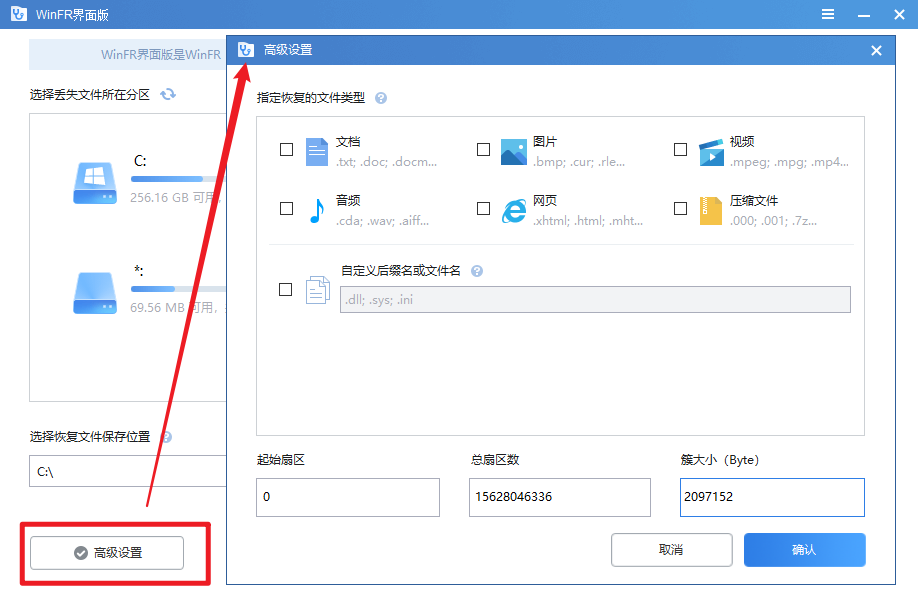Click help icon beside 选择恢复文件保存位置

[166, 437]
